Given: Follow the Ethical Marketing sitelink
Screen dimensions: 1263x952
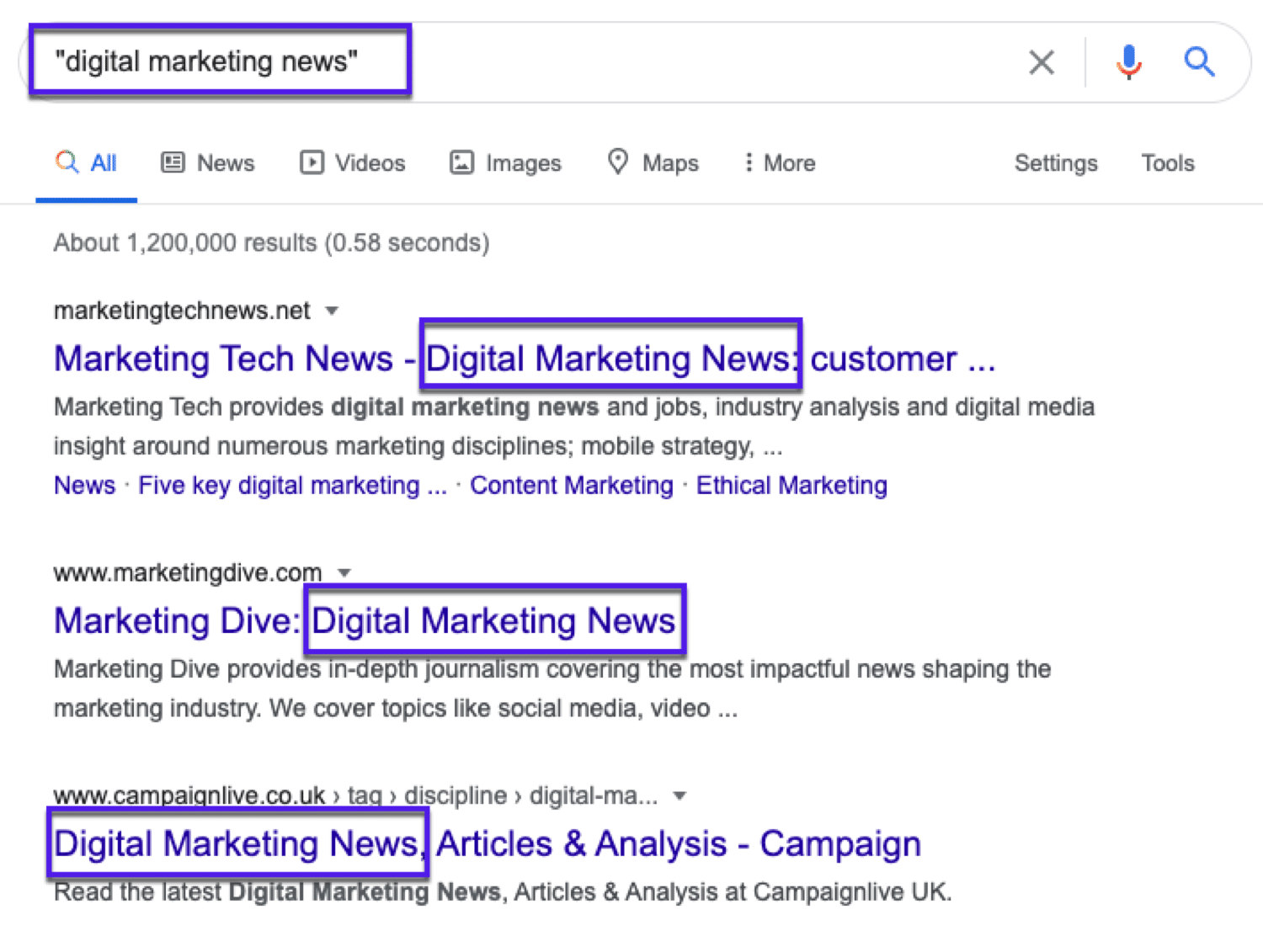Looking at the screenshot, I should [791, 486].
